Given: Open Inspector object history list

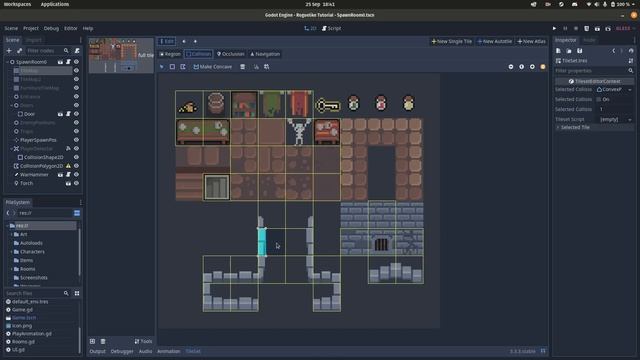Looking at the screenshot, I should pos(631,51).
